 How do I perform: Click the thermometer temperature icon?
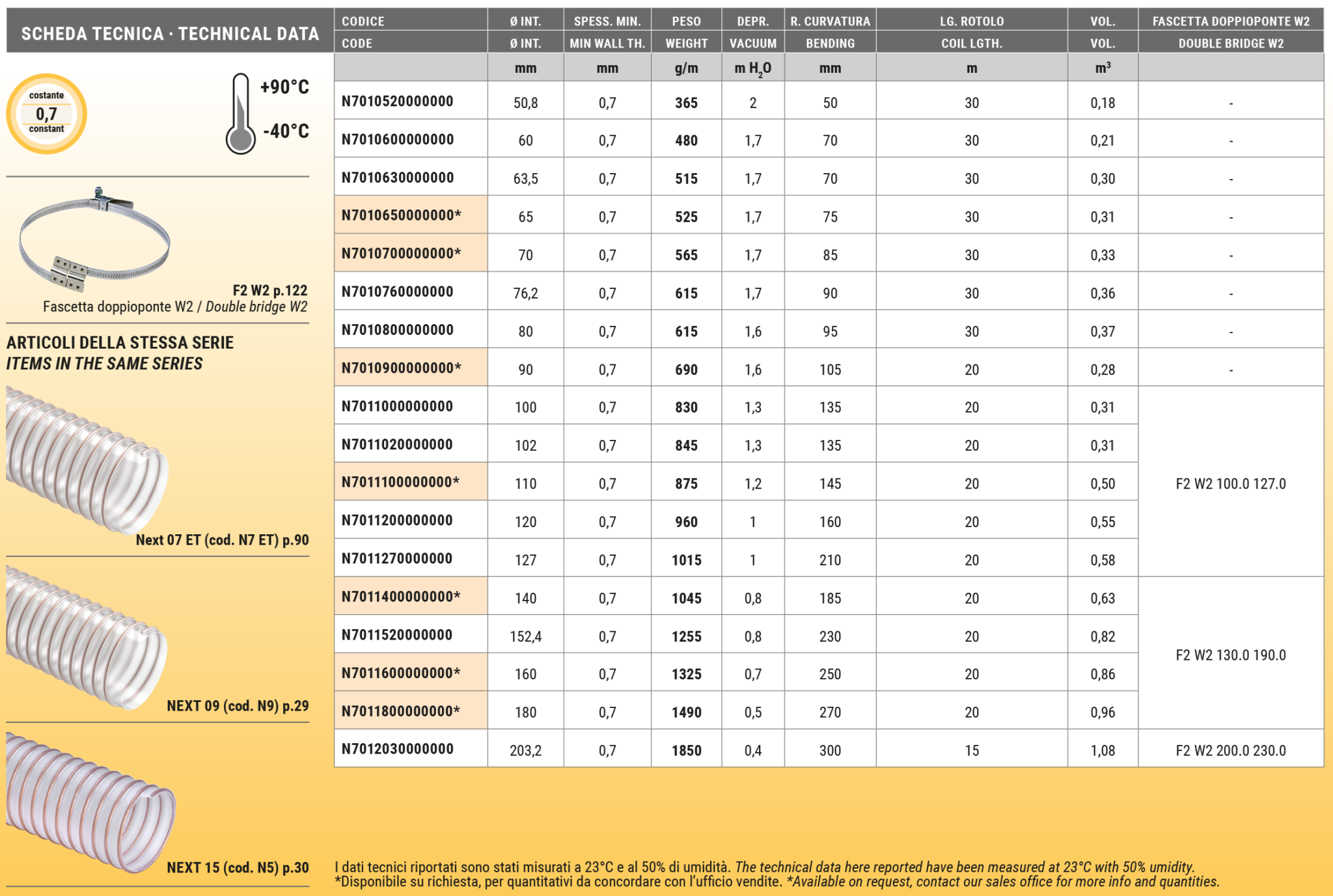[240, 115]
